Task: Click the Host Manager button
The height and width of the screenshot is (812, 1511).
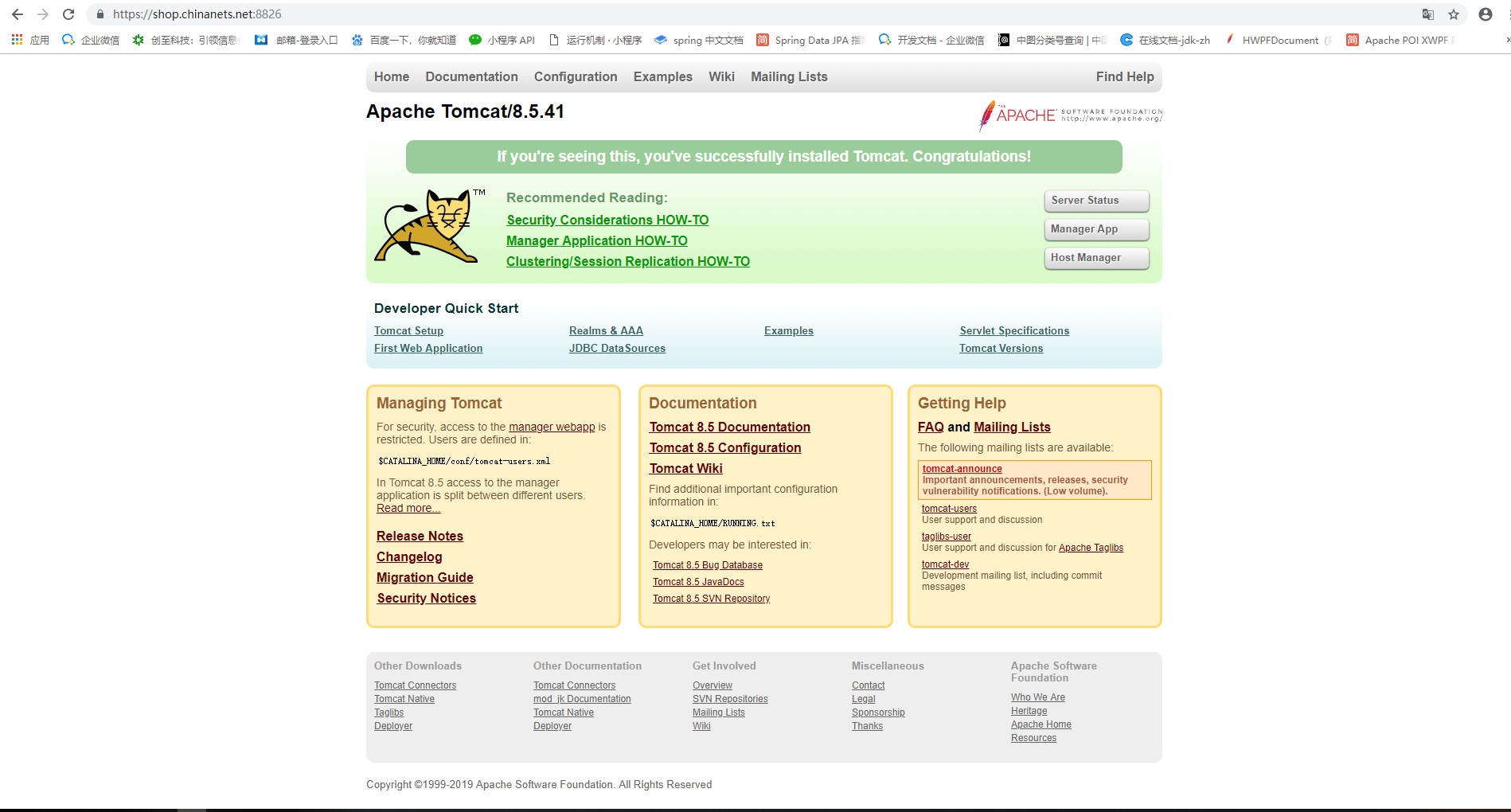Action: tap(1096, 258)
